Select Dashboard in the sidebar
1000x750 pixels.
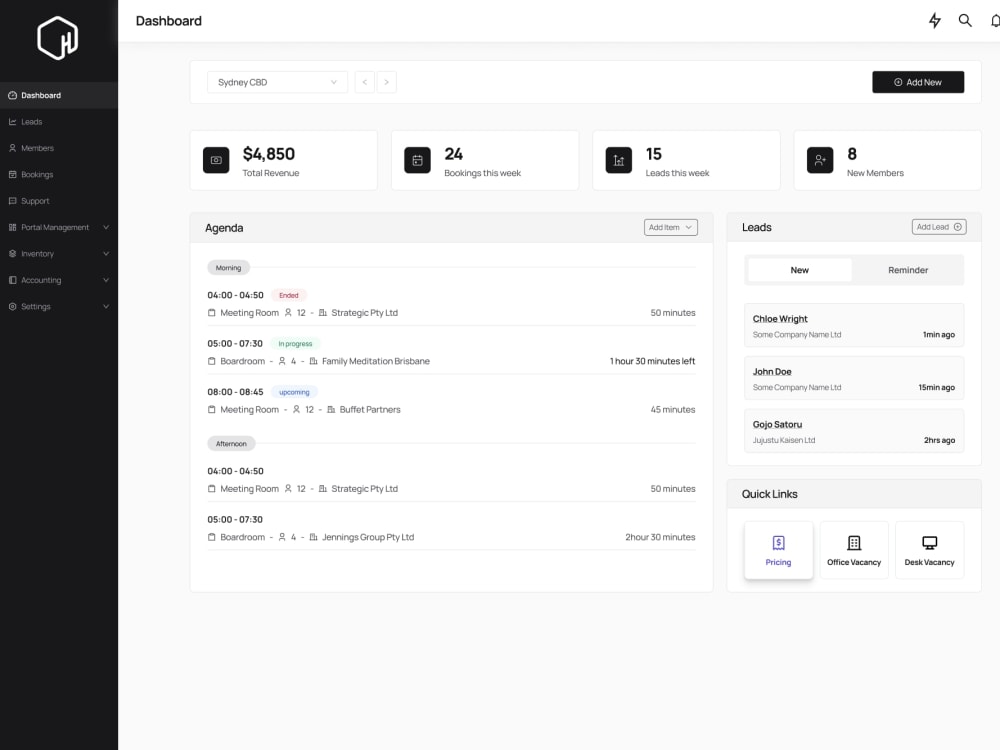click(x=59, y=95)
